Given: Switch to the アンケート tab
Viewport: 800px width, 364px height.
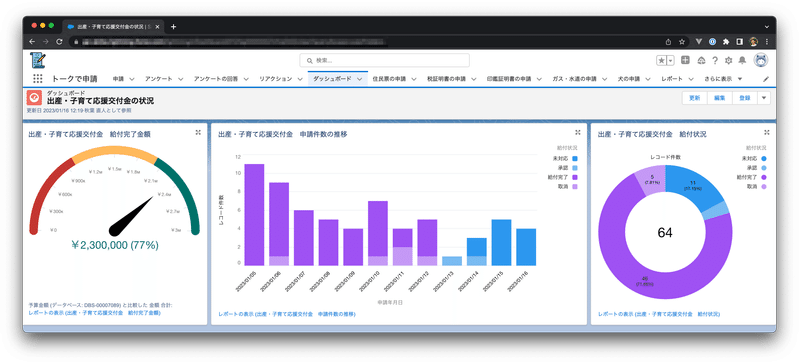Looking at the screenshot, I should tap(158, 79).
